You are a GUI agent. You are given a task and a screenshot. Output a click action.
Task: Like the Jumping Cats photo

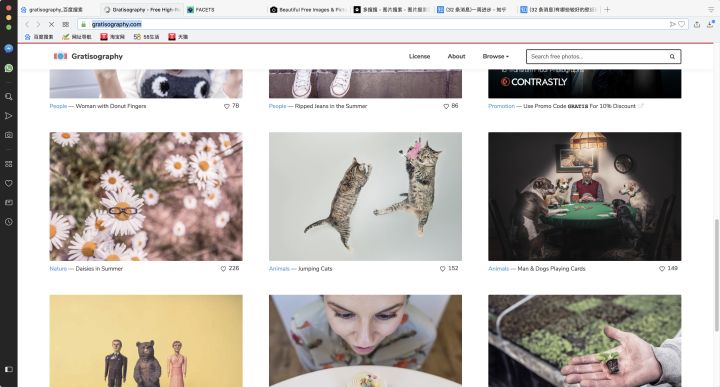point(443,269)
